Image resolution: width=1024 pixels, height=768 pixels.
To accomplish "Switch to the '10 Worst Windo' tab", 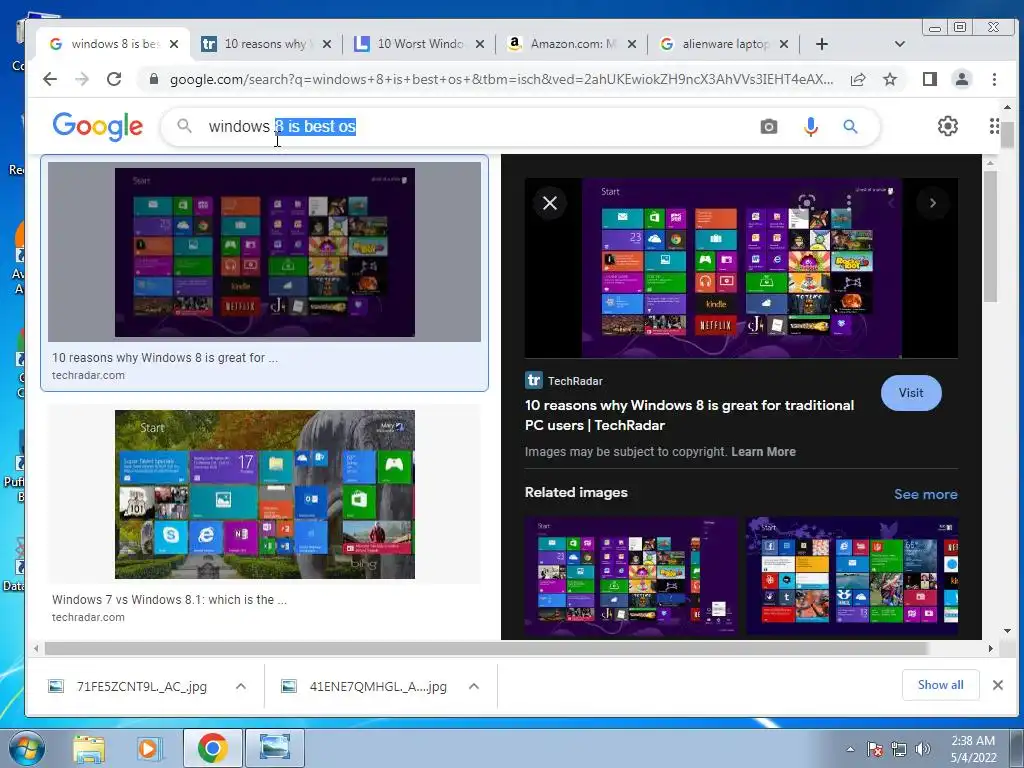I will tap(419, 44).
